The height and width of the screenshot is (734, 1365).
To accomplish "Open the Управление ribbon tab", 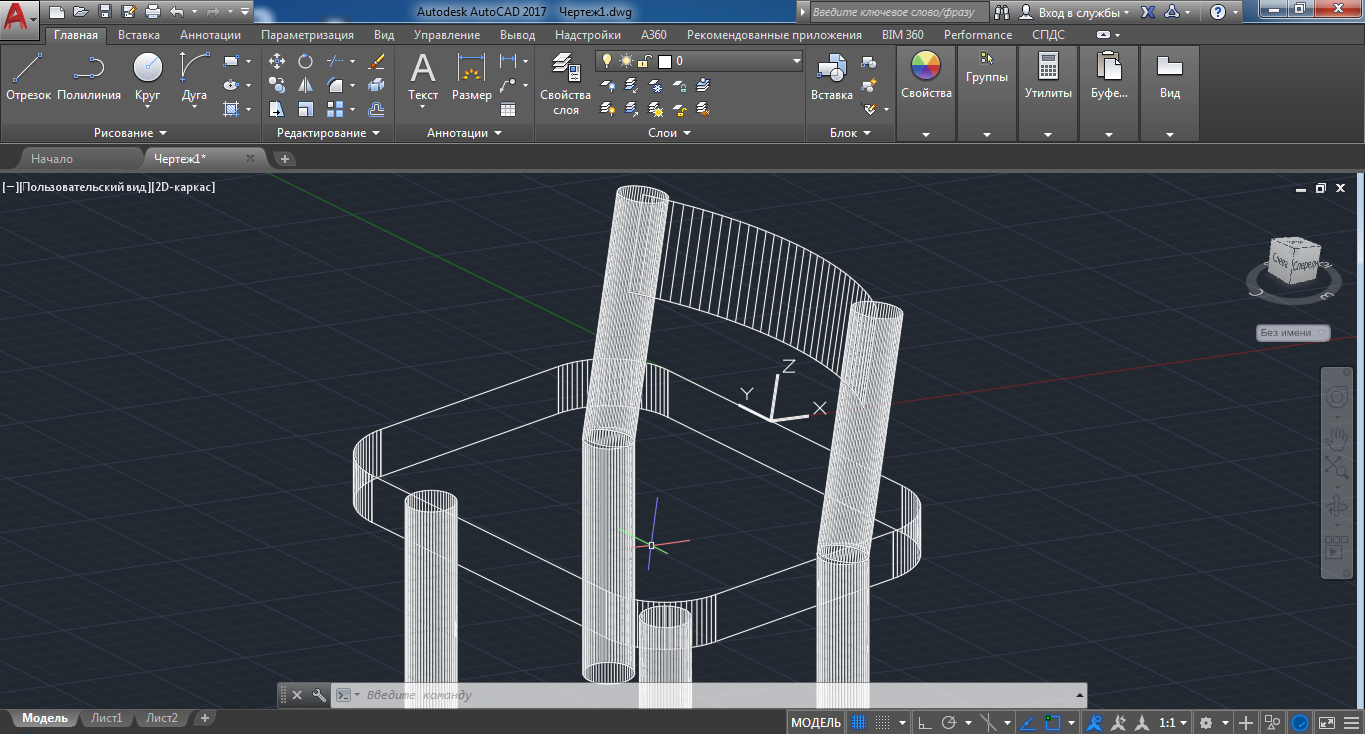I will click(x=447, y=35).
